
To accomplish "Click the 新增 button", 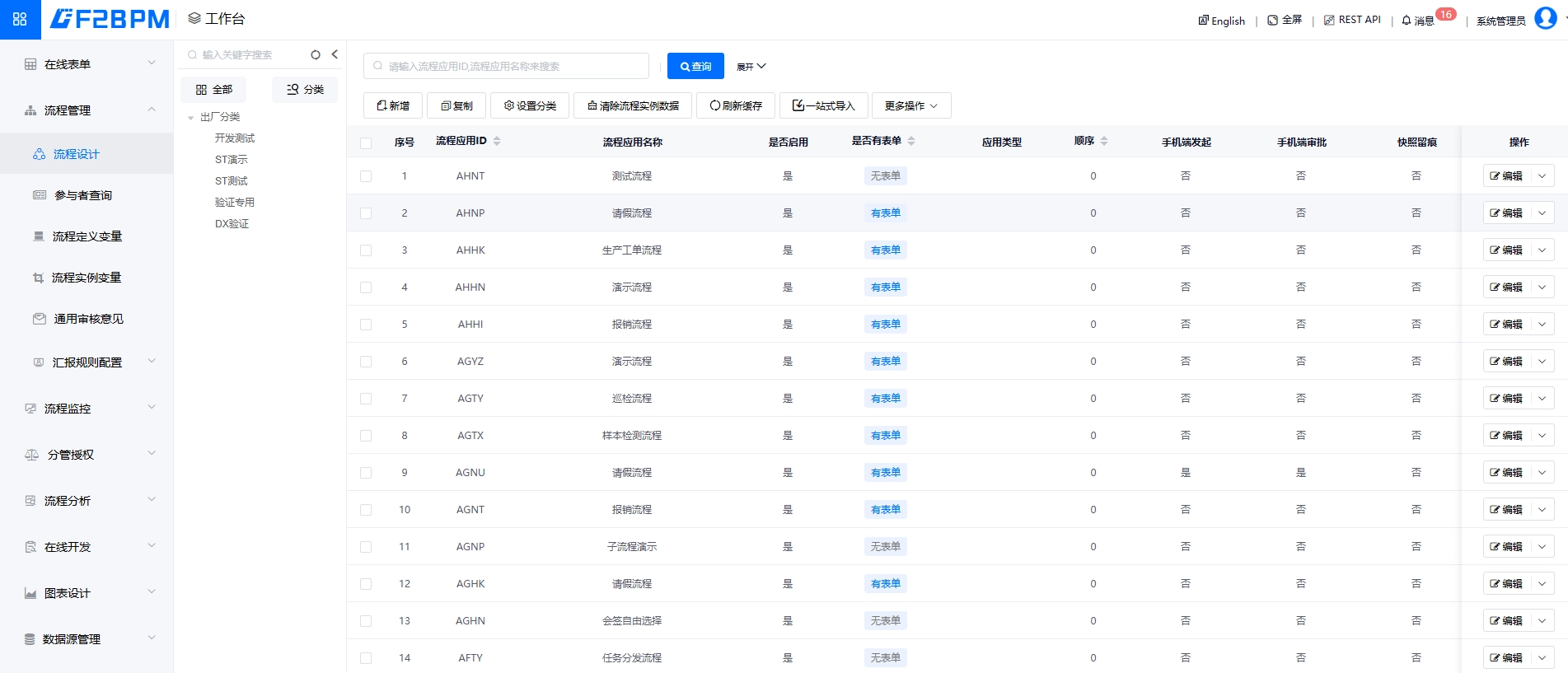I will pyautogui.click(x=393, y=105).
